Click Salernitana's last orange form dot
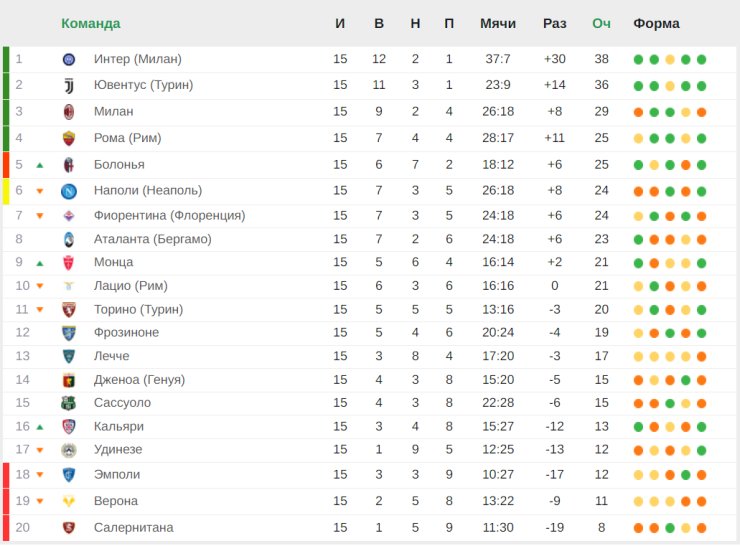This screenshot has height=546, width=740. [702, 527]
